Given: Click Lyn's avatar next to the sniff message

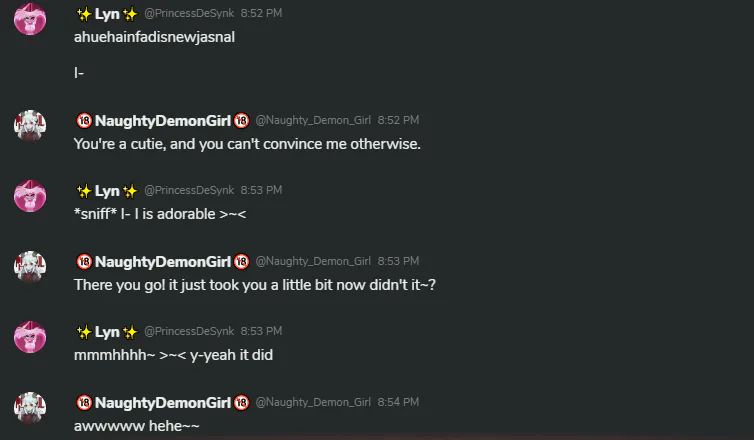Looking at the screenshot, I should tap(30, 196).
